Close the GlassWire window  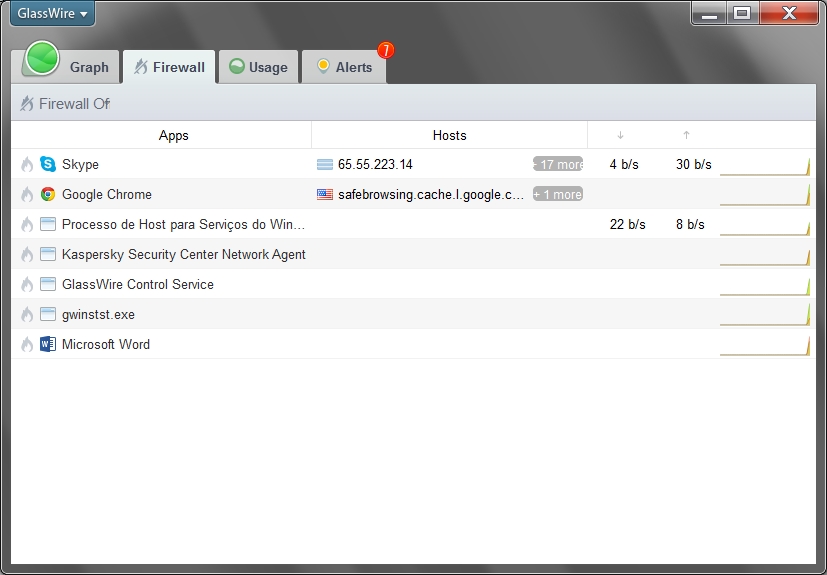[x=789, y=13]
